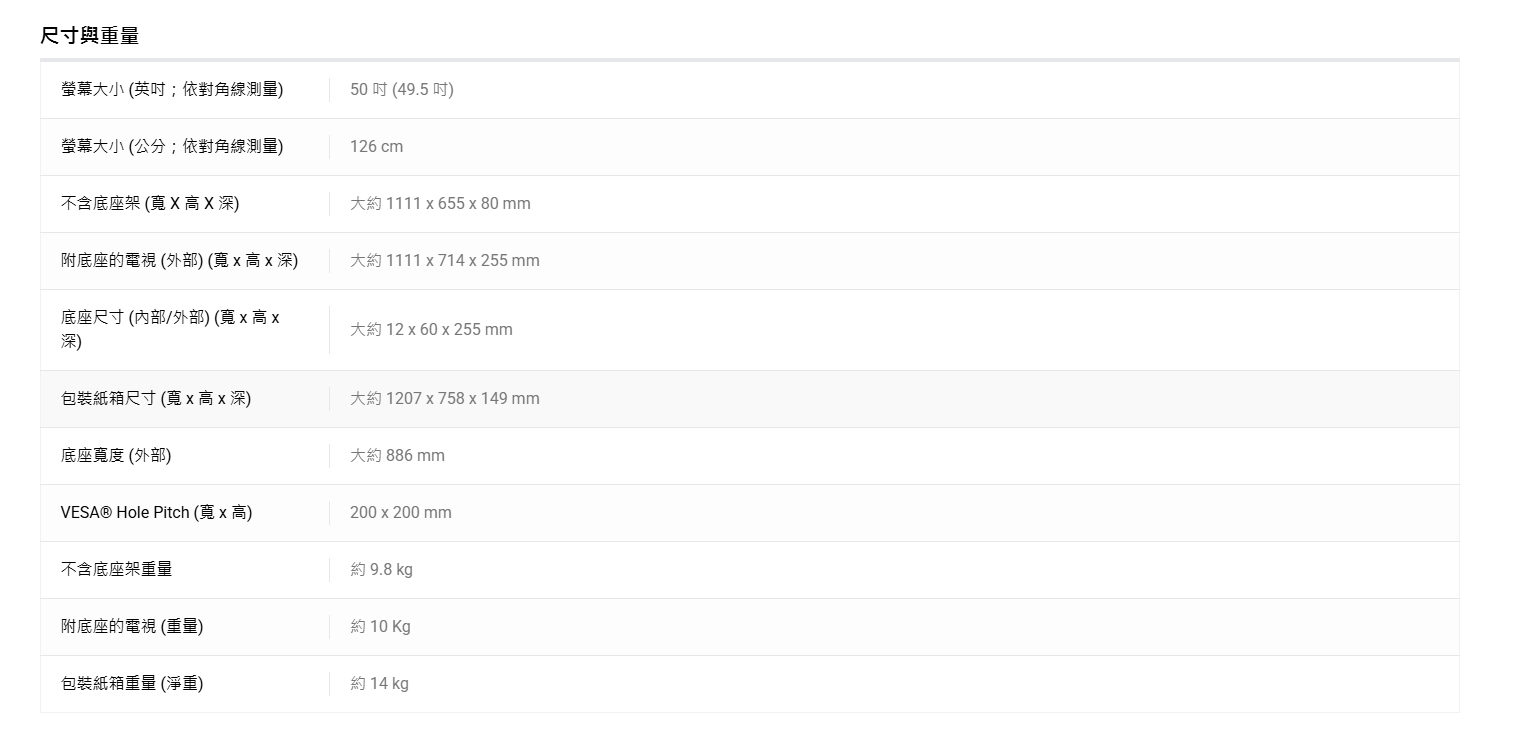Click the 尺寸與重量 section heading
The image size is (1513, 735).
89,36
